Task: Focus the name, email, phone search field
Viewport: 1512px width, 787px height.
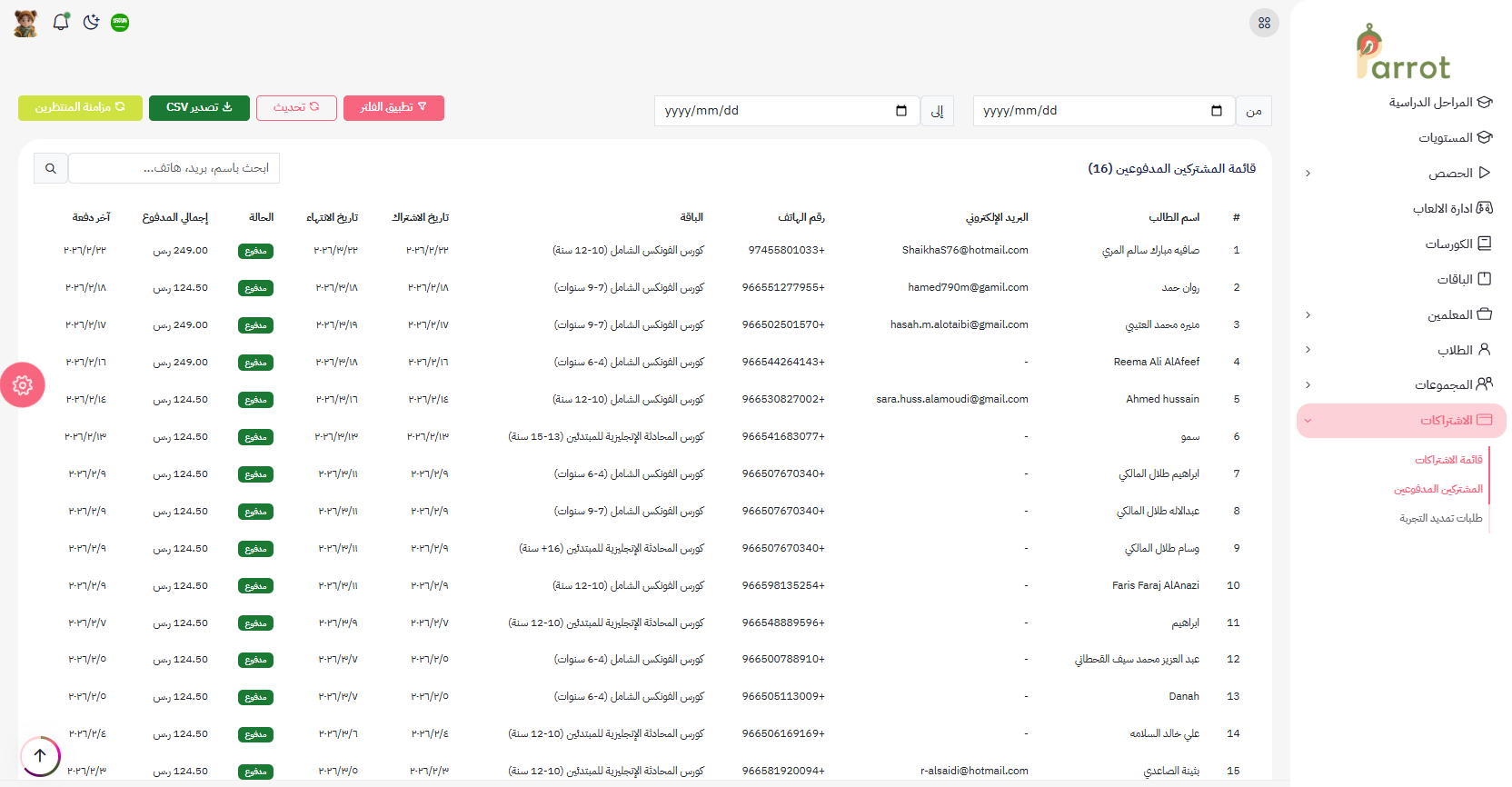Action: pyautogui.click(x=174, y=168)
